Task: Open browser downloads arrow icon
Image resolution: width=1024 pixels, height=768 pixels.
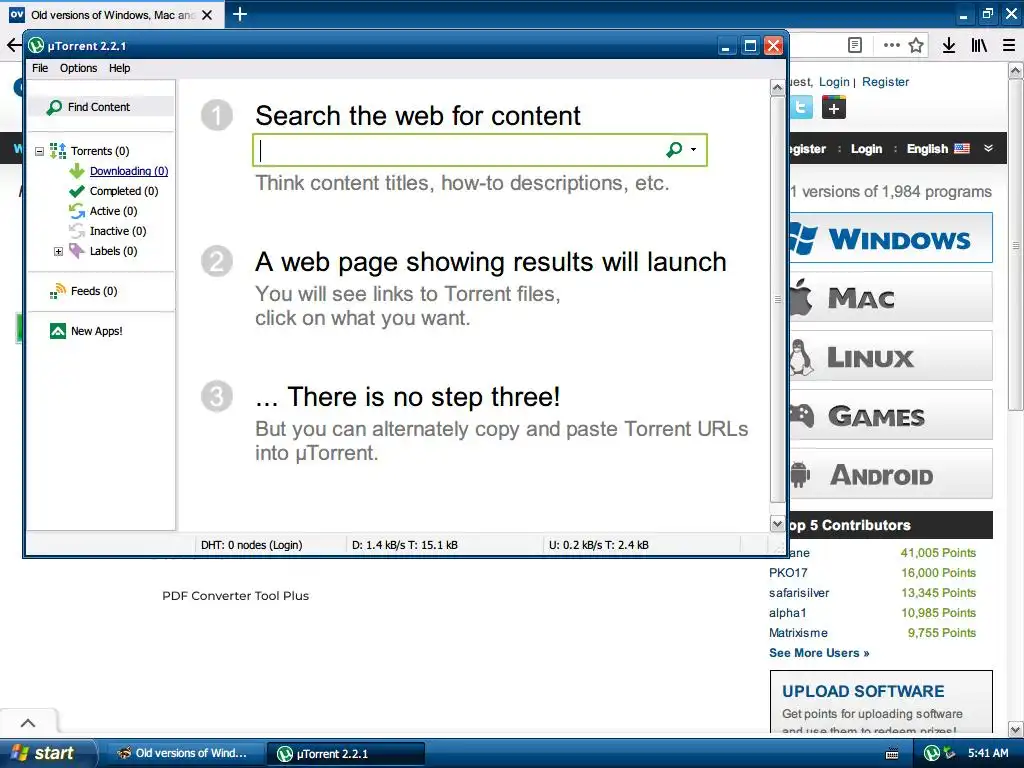Action: pyautogui.click(x=949, y=45)
